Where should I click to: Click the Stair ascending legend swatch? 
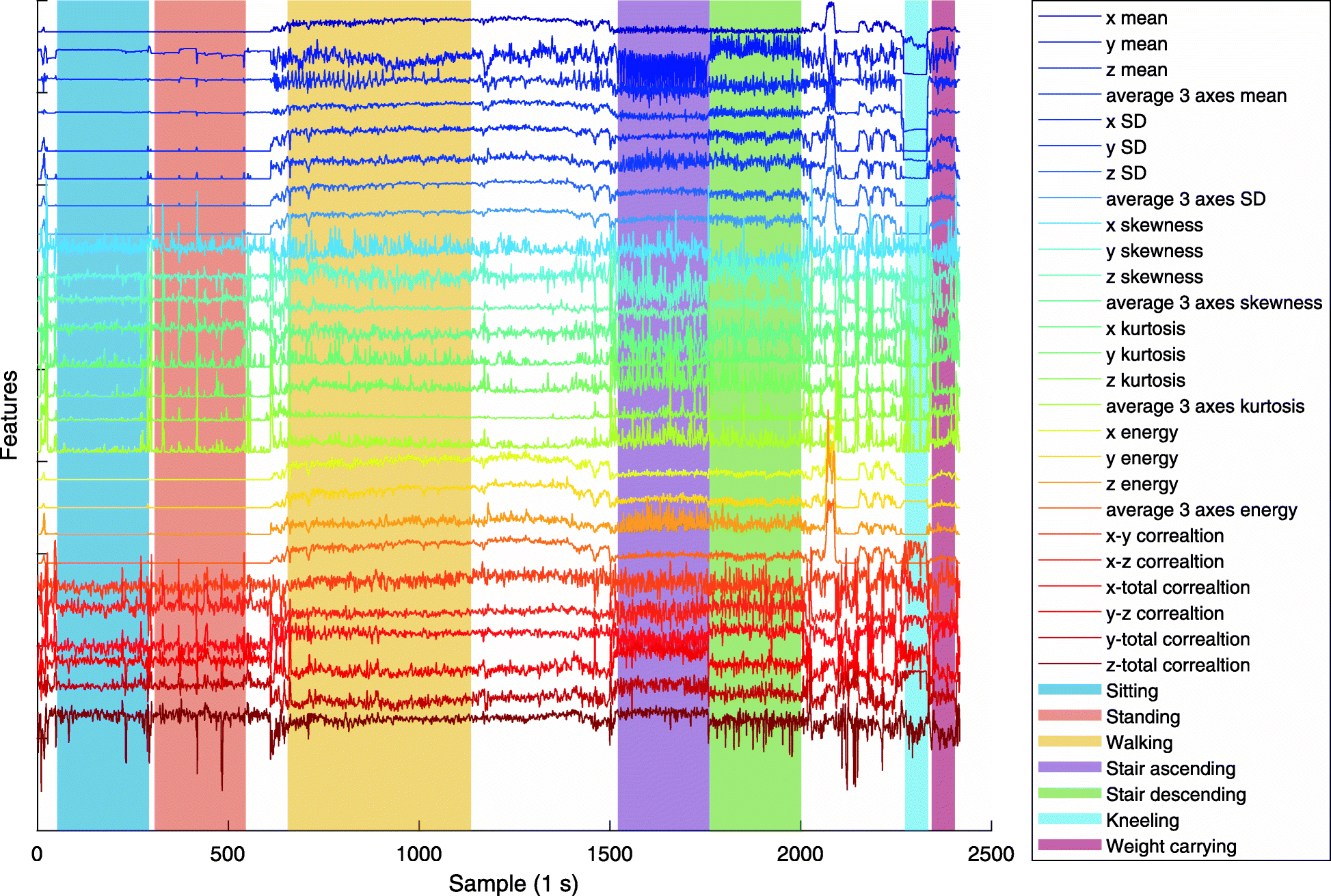(x=1069, y=768)
